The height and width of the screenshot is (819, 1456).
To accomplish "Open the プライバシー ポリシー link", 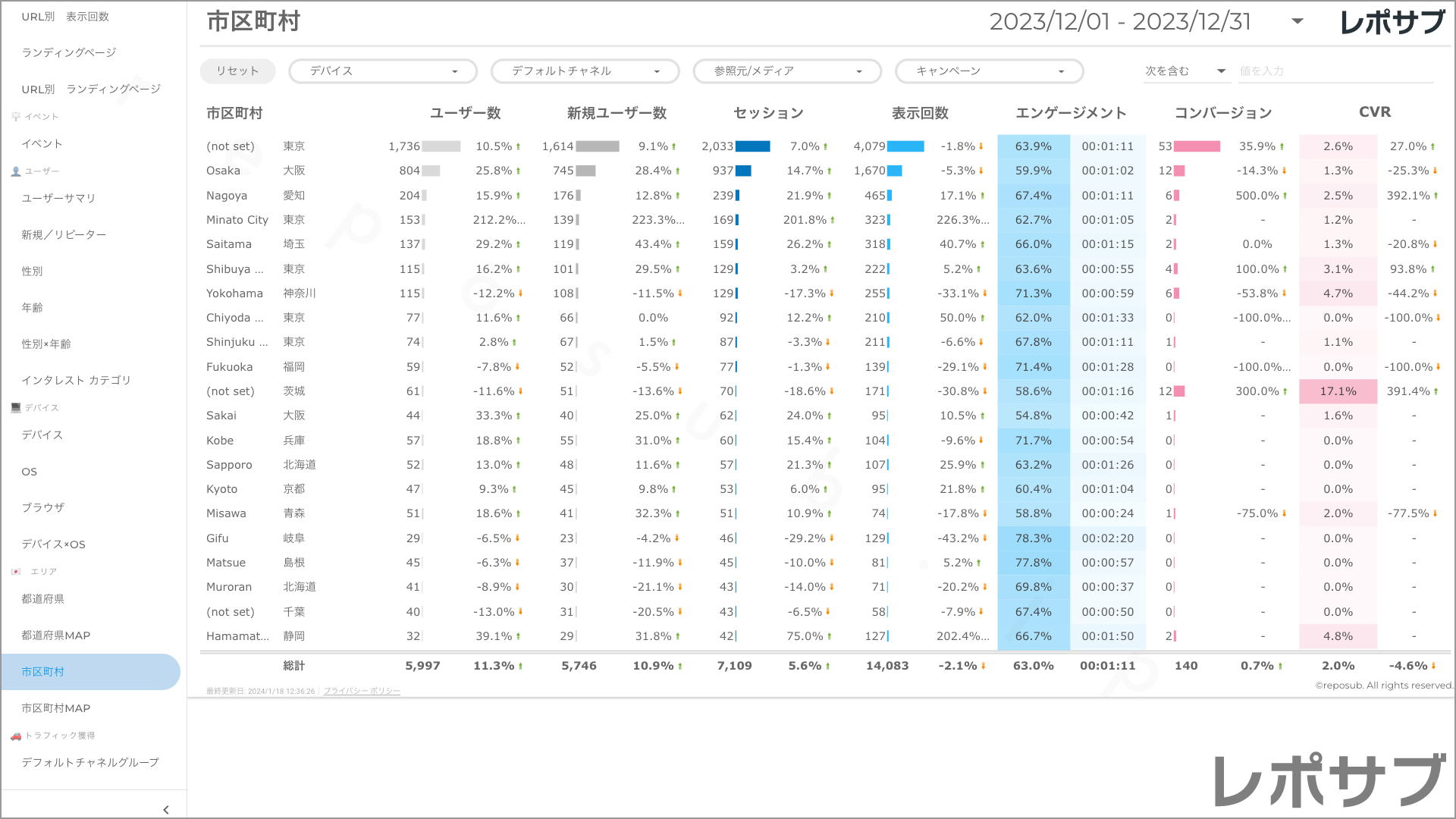I will coord(362,691).
